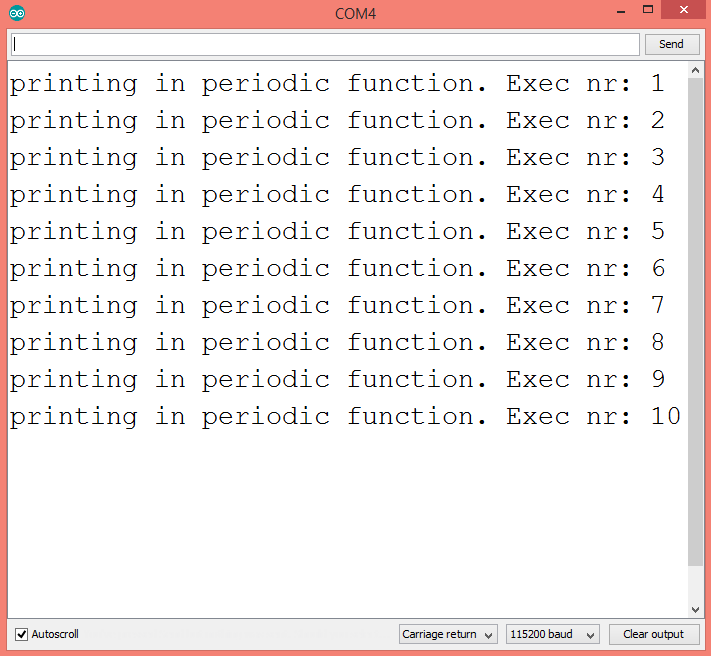Click the scrollbar down arrow
Screen dimensions: 711x656
[695, 610]
